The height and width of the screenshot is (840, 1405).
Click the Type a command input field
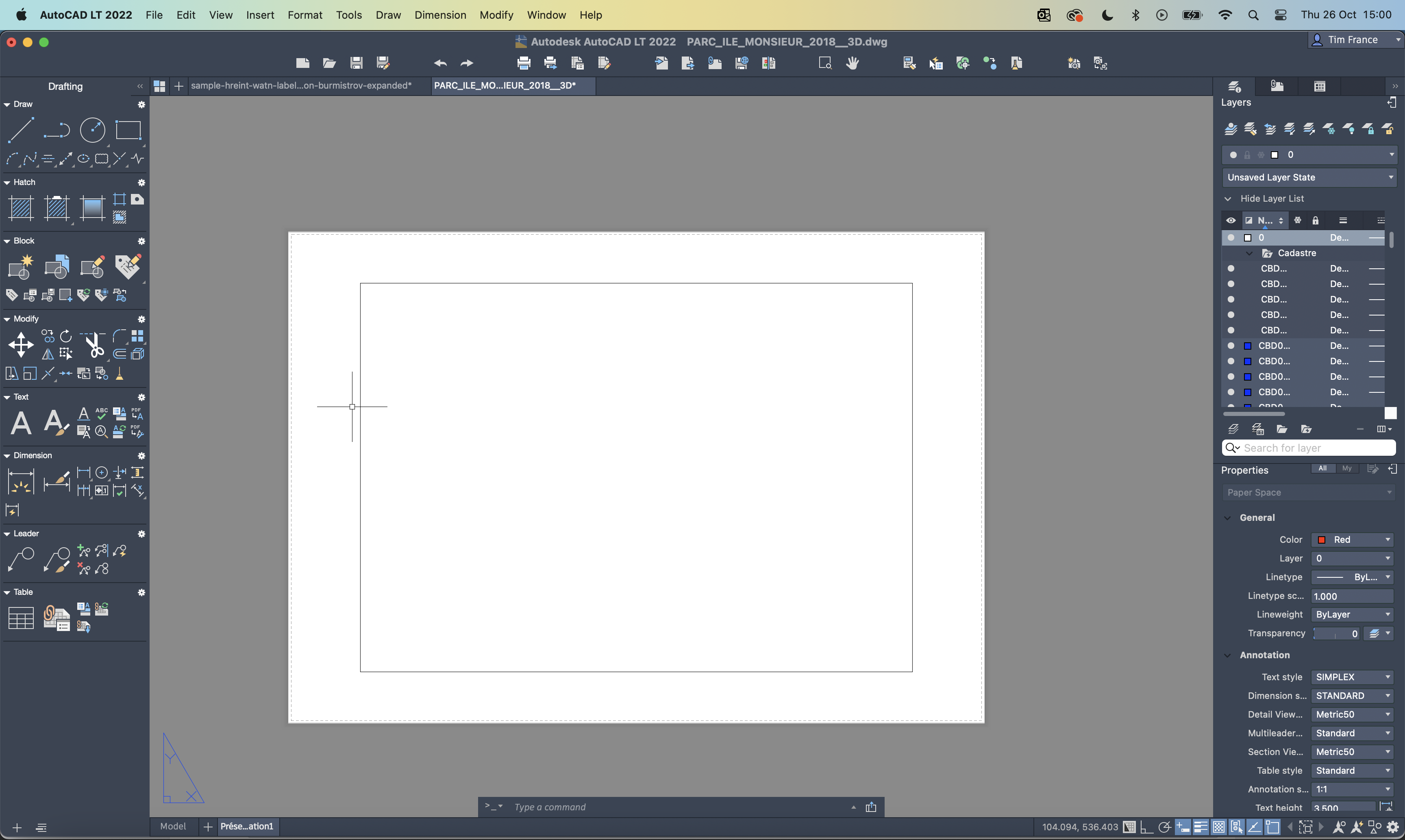679,807
